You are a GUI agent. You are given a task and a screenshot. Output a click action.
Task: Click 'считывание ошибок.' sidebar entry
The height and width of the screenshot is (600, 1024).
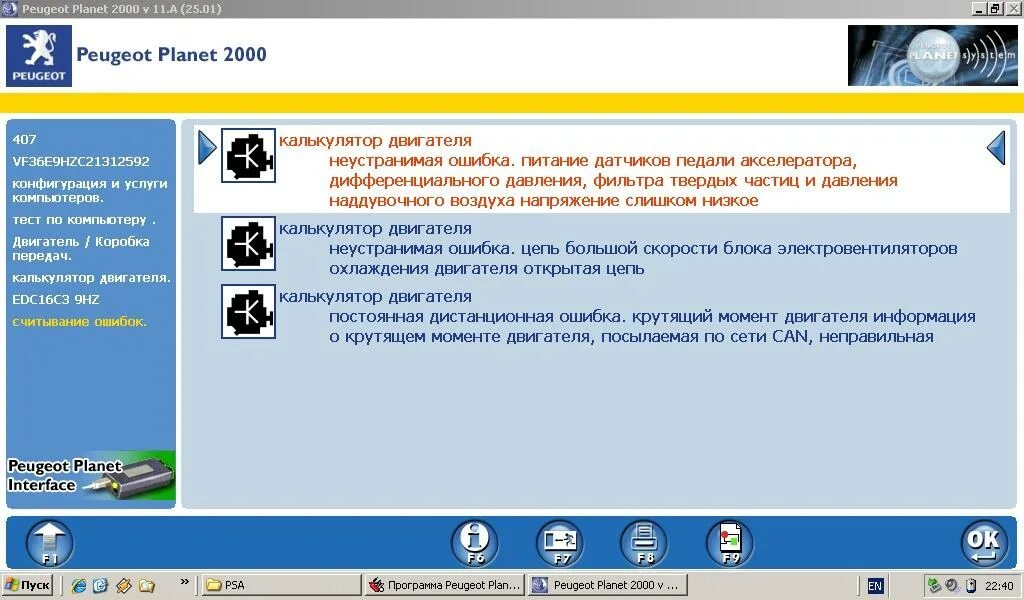(80, 322)
